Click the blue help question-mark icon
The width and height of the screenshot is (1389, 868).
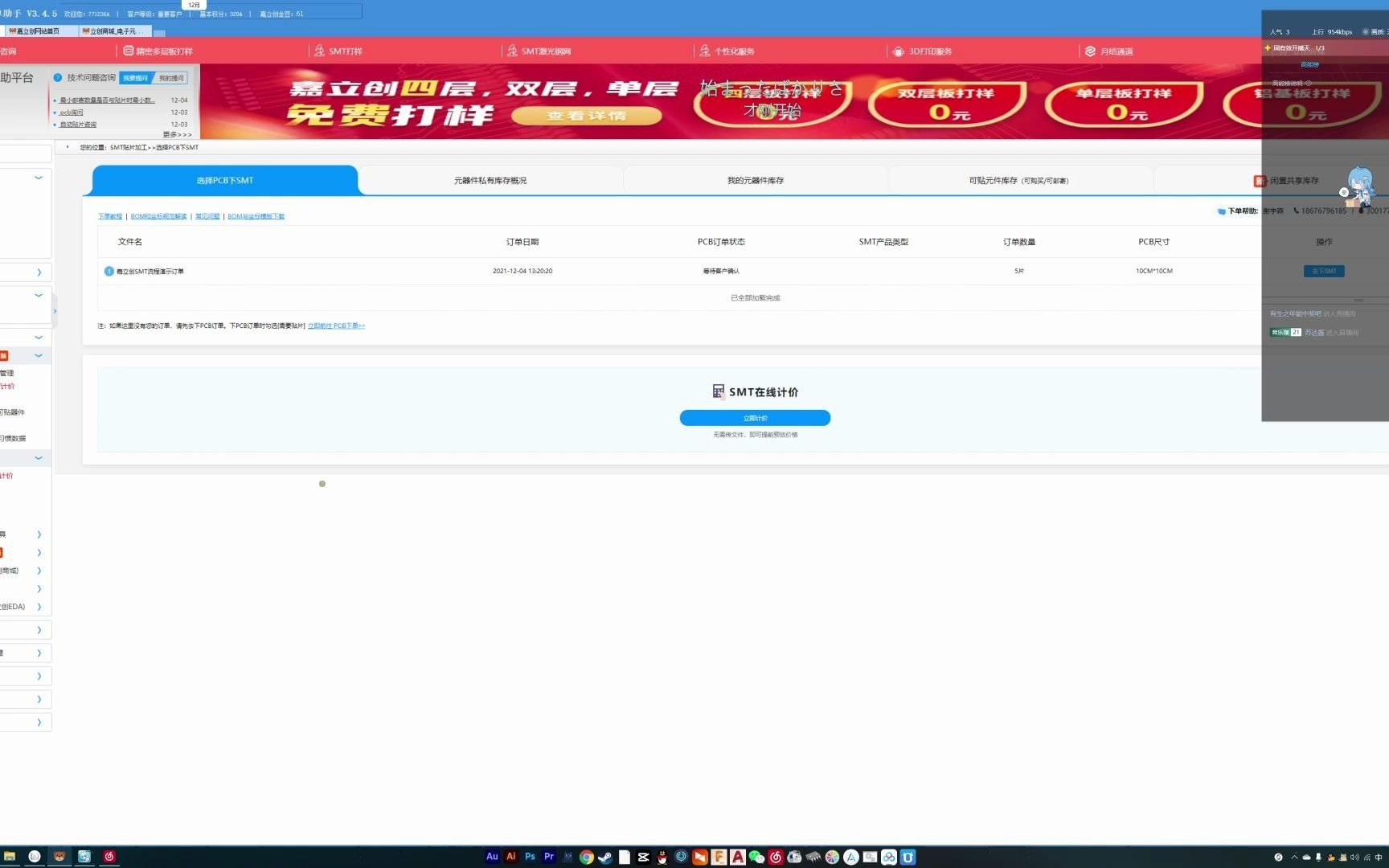click(x=58, y=78)
